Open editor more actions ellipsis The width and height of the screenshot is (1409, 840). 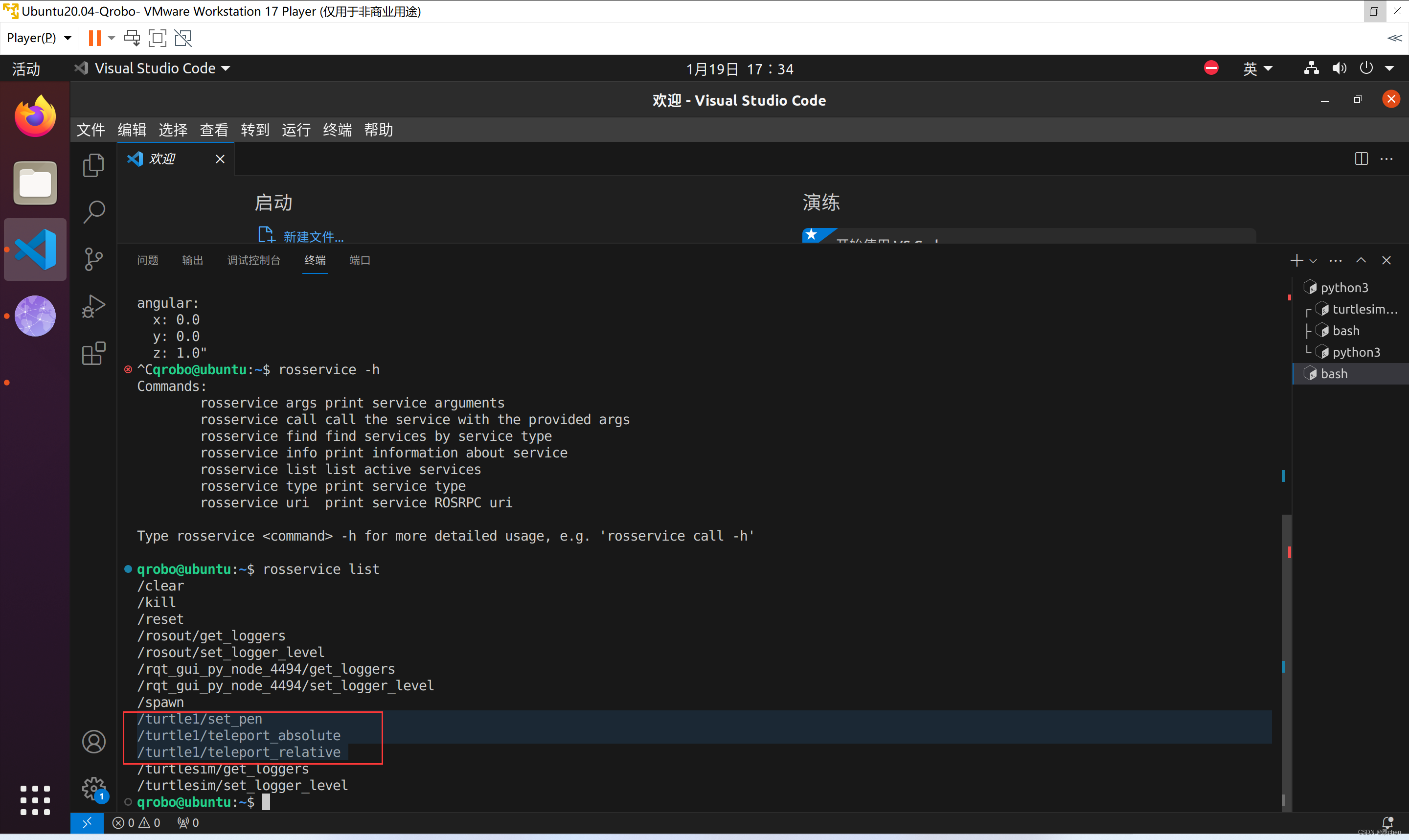coord(1387,159)
